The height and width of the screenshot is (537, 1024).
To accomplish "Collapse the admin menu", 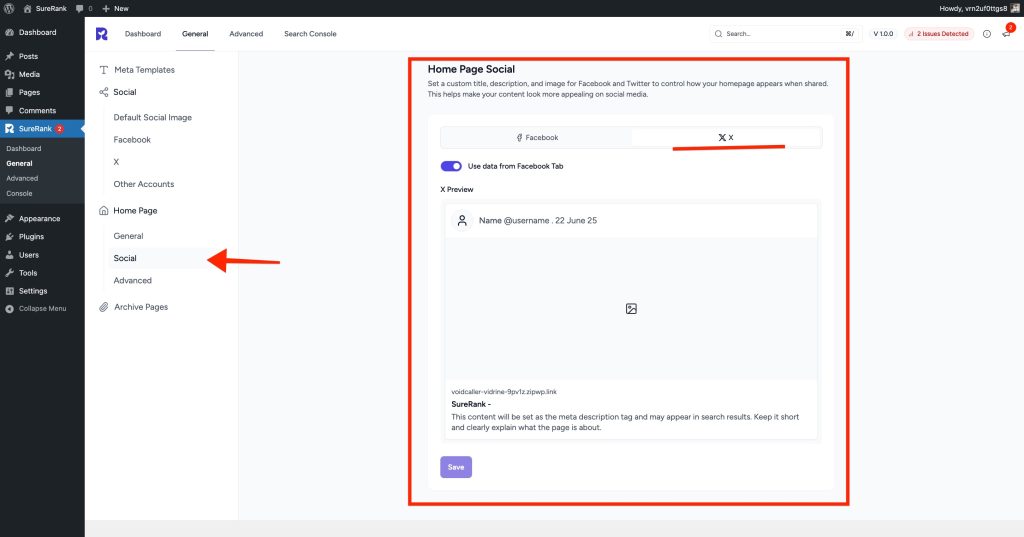I will tap(42, 308).
